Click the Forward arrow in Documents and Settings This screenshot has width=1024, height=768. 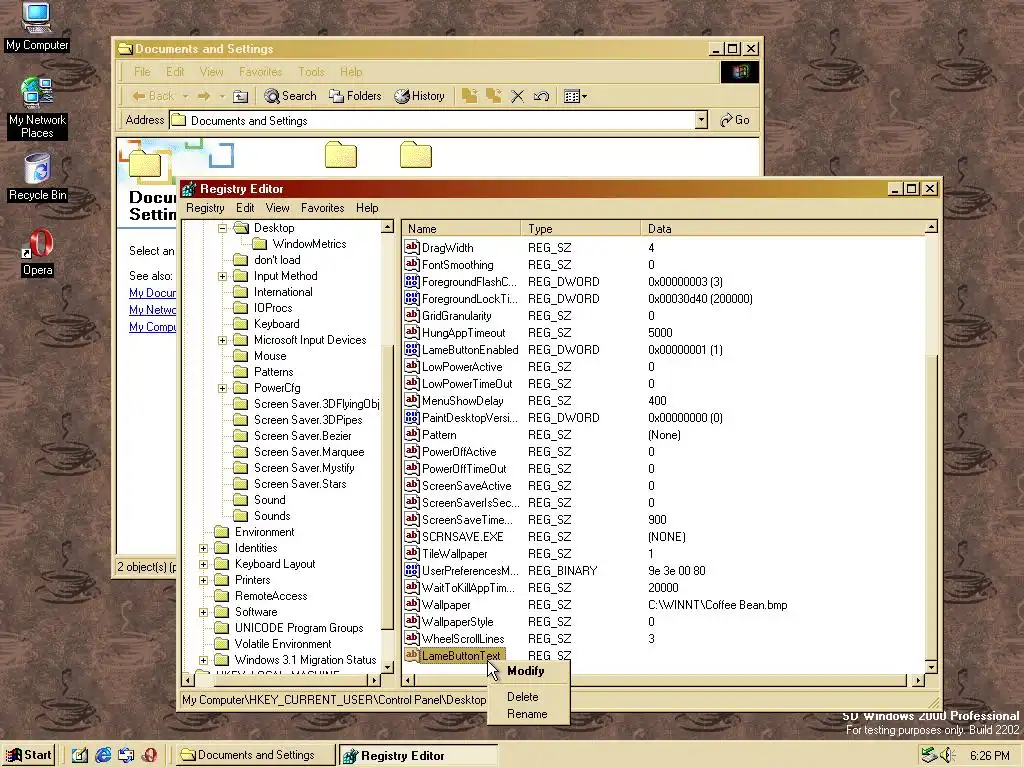click(x=204, y=96)
